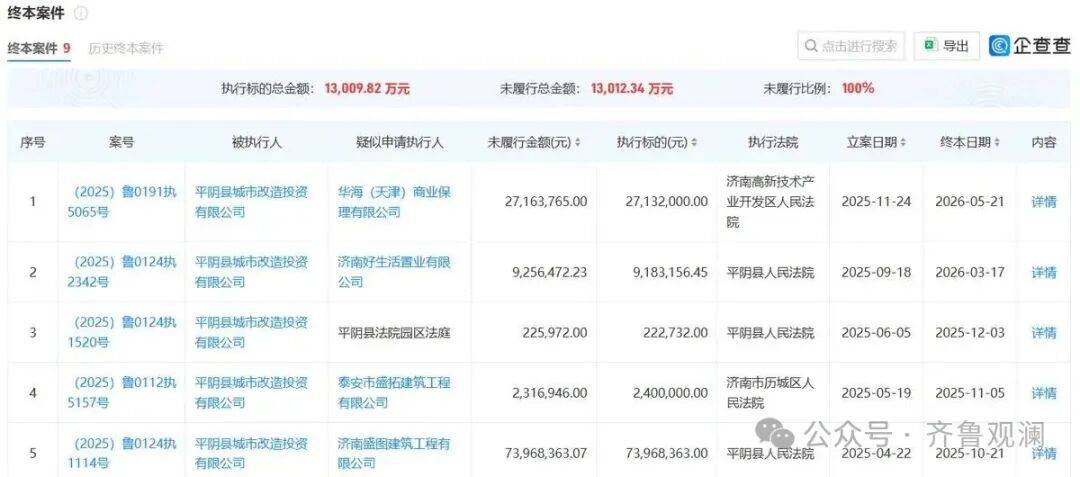Open 华海(天津)商业保理有限公司 link
1080x477 pixels.
click(x=393, y=202)
